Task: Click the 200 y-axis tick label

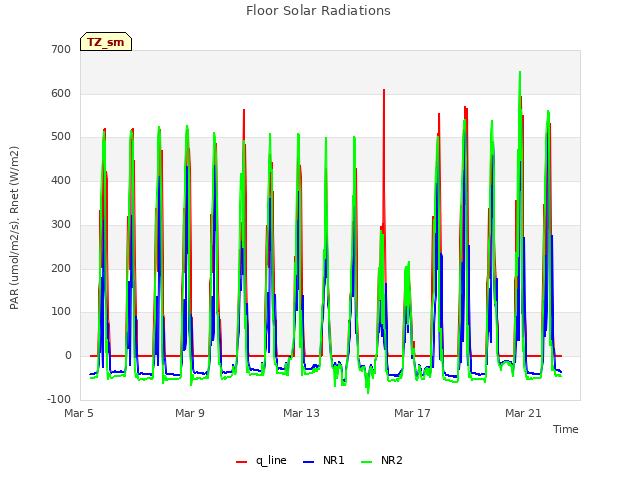Action: (x=61, y=269)
